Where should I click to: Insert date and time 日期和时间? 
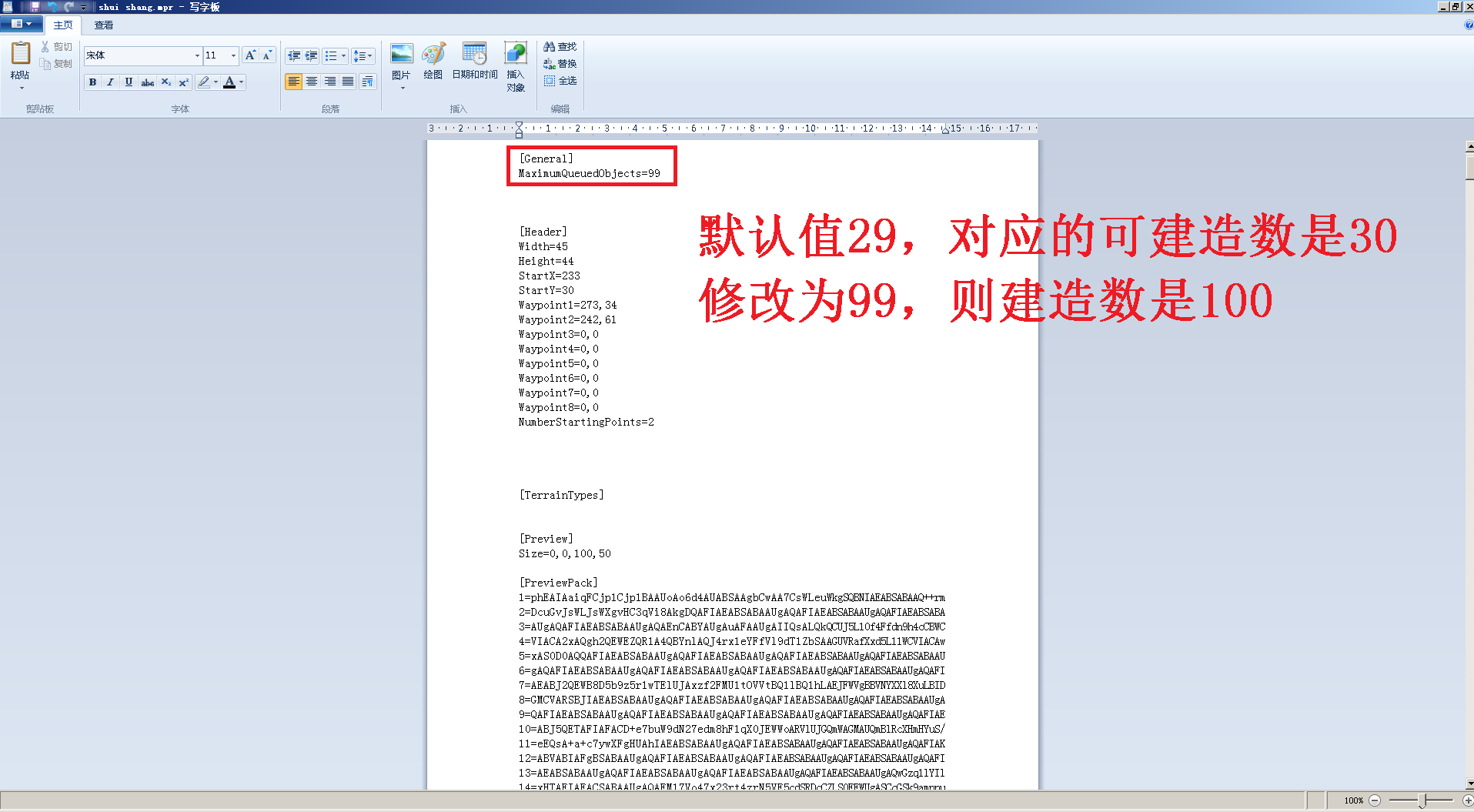[475, 61]
